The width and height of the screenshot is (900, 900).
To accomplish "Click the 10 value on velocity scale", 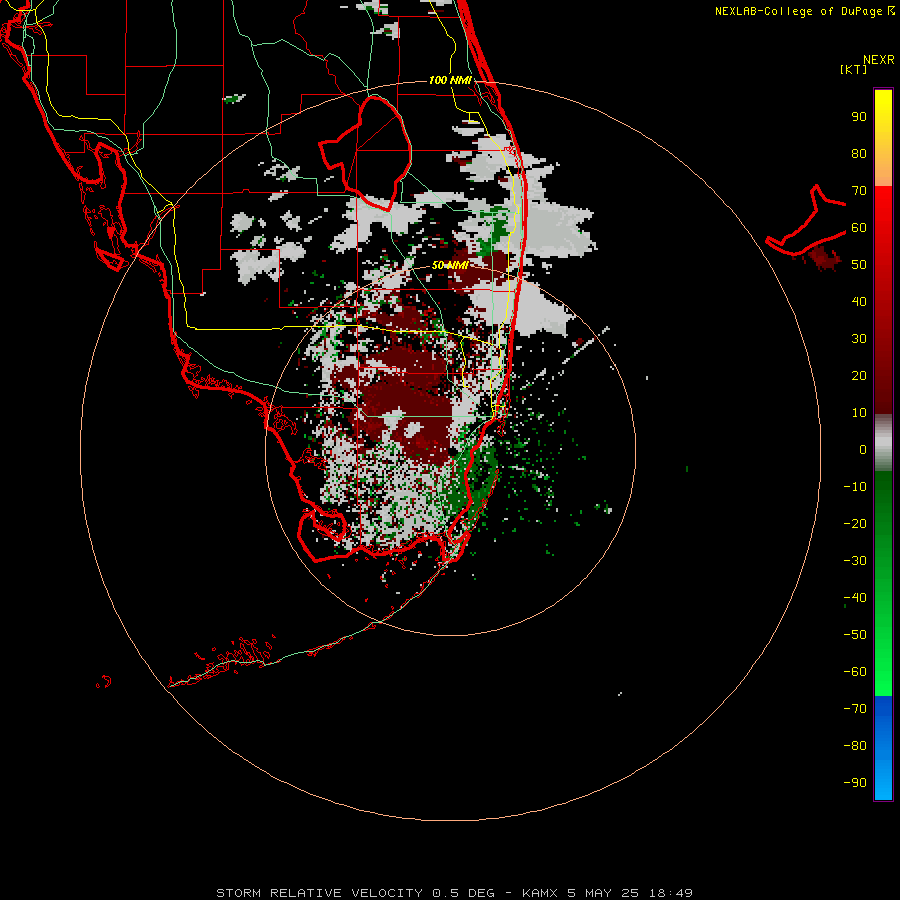I will 859,413.
